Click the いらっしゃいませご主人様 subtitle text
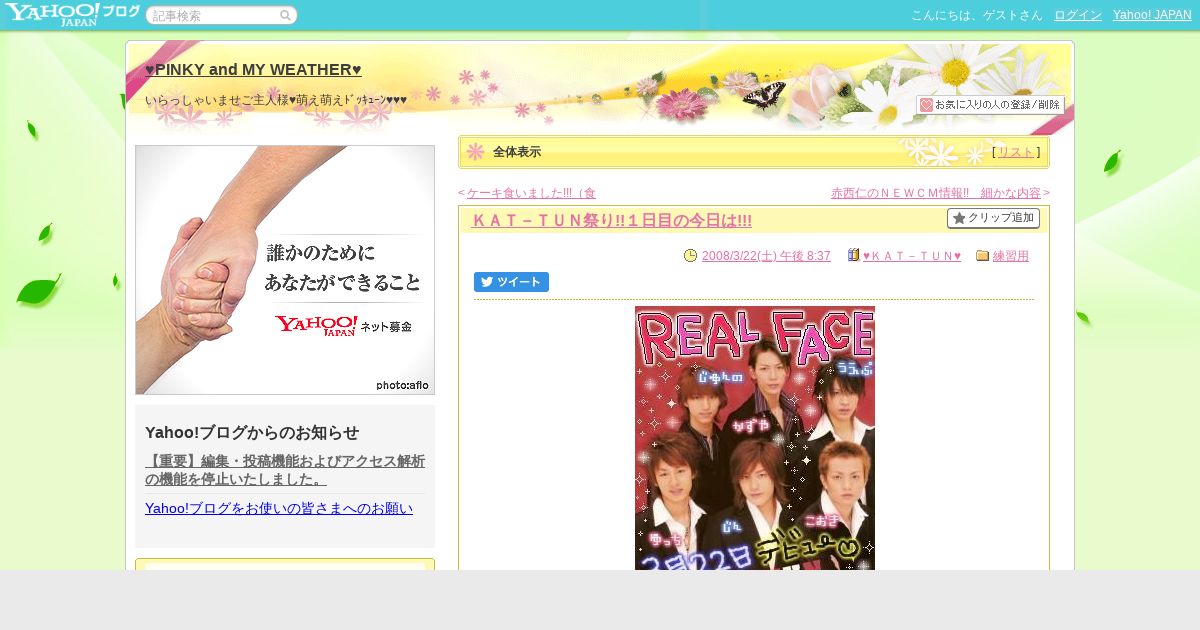1200x630 pixels. point(276,100)
